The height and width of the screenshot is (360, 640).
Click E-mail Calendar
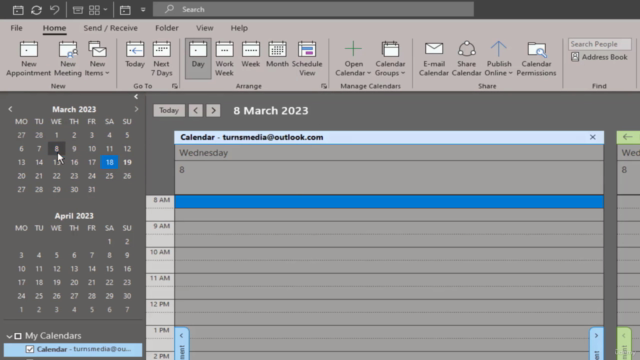point(433,59)
